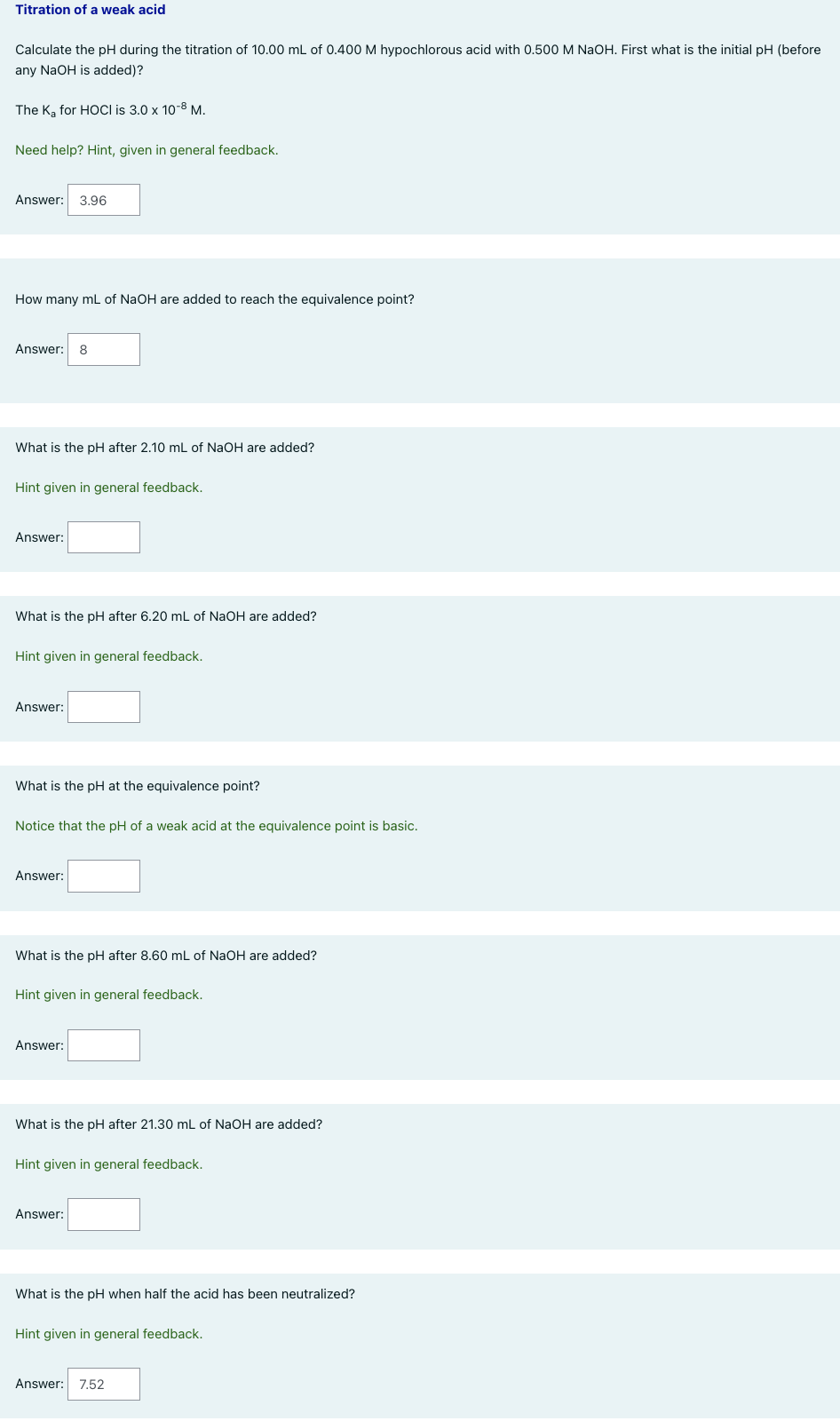Click the initial pH answer field showing 3.96
The width and height of the screenshot is (840, 1421).
coord(103,200)
